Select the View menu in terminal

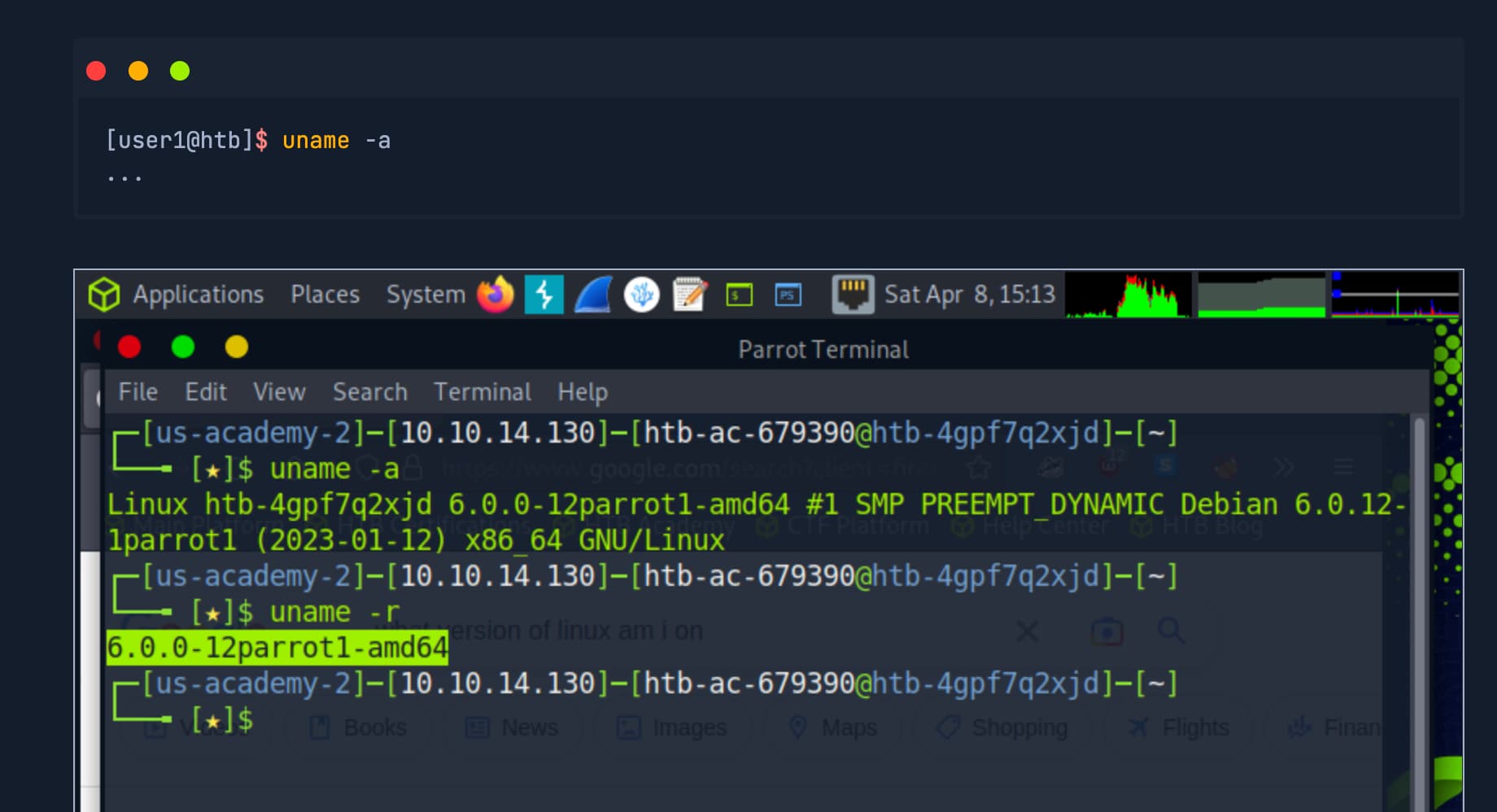tap(279, 392)
